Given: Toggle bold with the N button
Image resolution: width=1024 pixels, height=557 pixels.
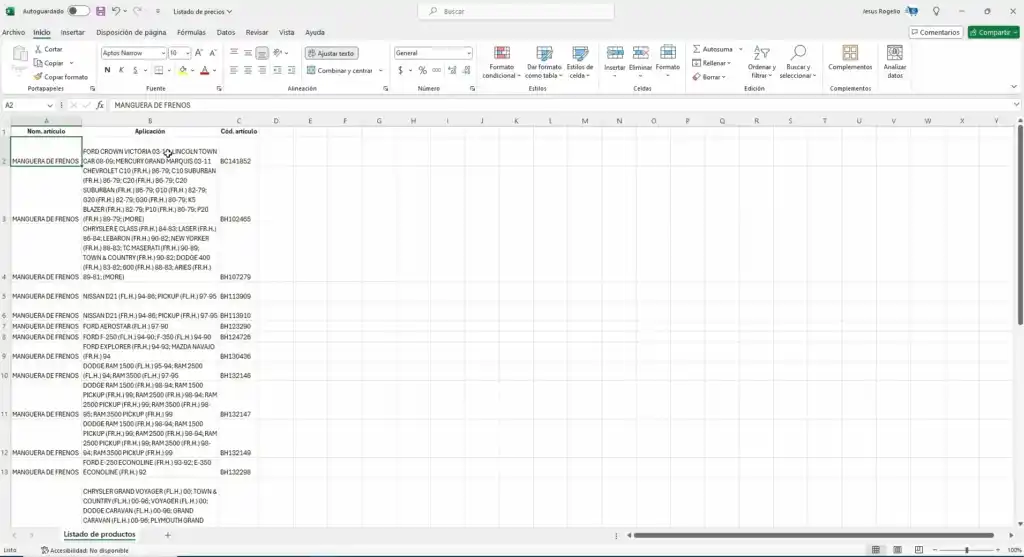Looking at the screenshot, I should coord(107,70).
